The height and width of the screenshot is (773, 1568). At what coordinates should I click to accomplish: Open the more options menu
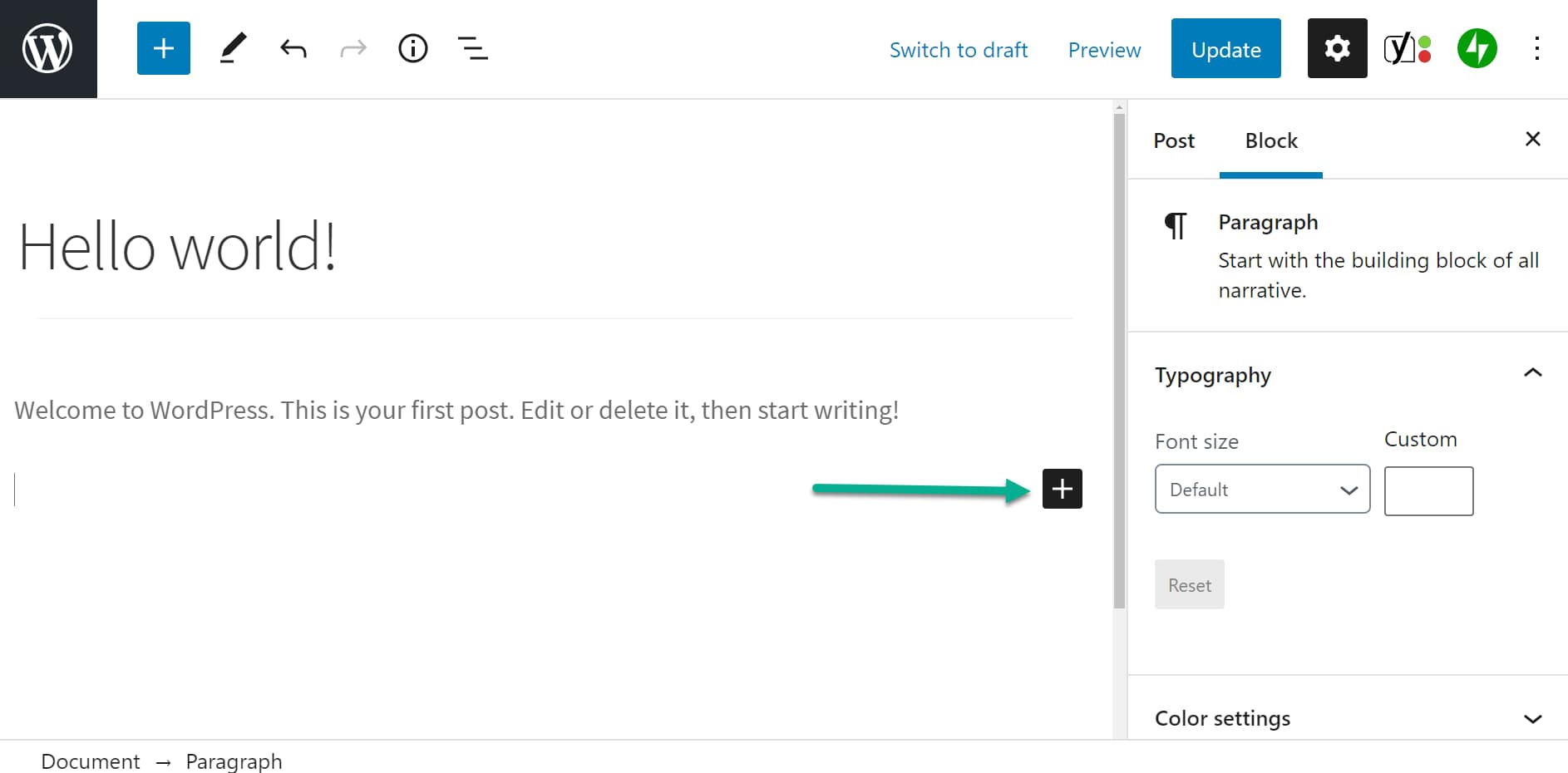coord(1536,48)
